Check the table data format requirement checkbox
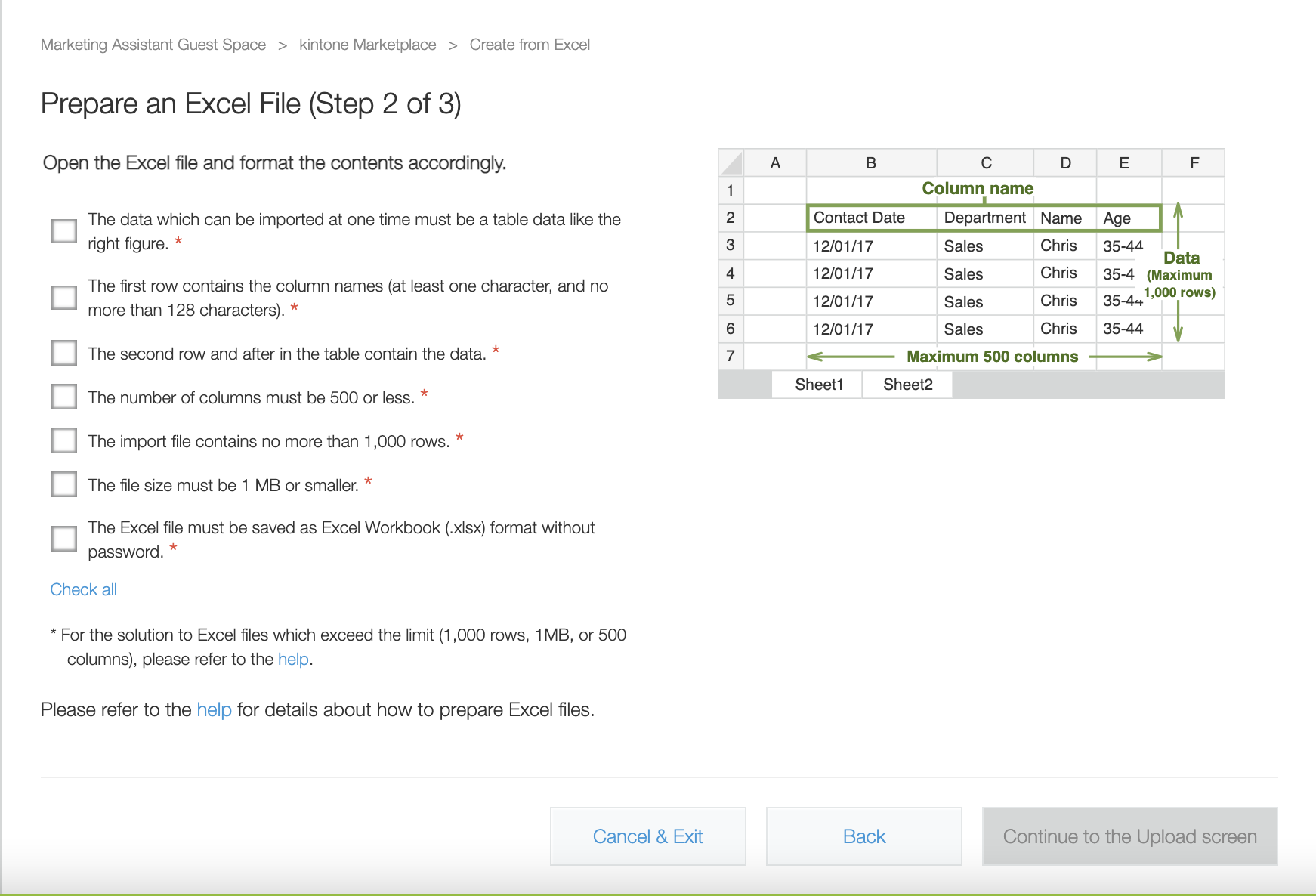The image size is (1316, 896). (63, 230)
